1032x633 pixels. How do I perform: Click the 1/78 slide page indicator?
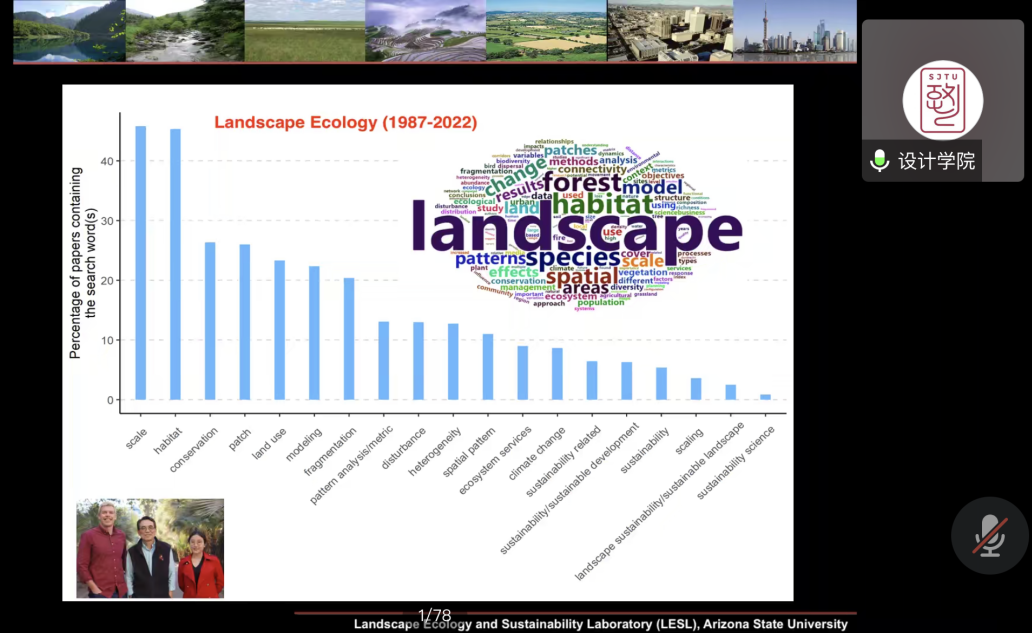pos(434,614)
